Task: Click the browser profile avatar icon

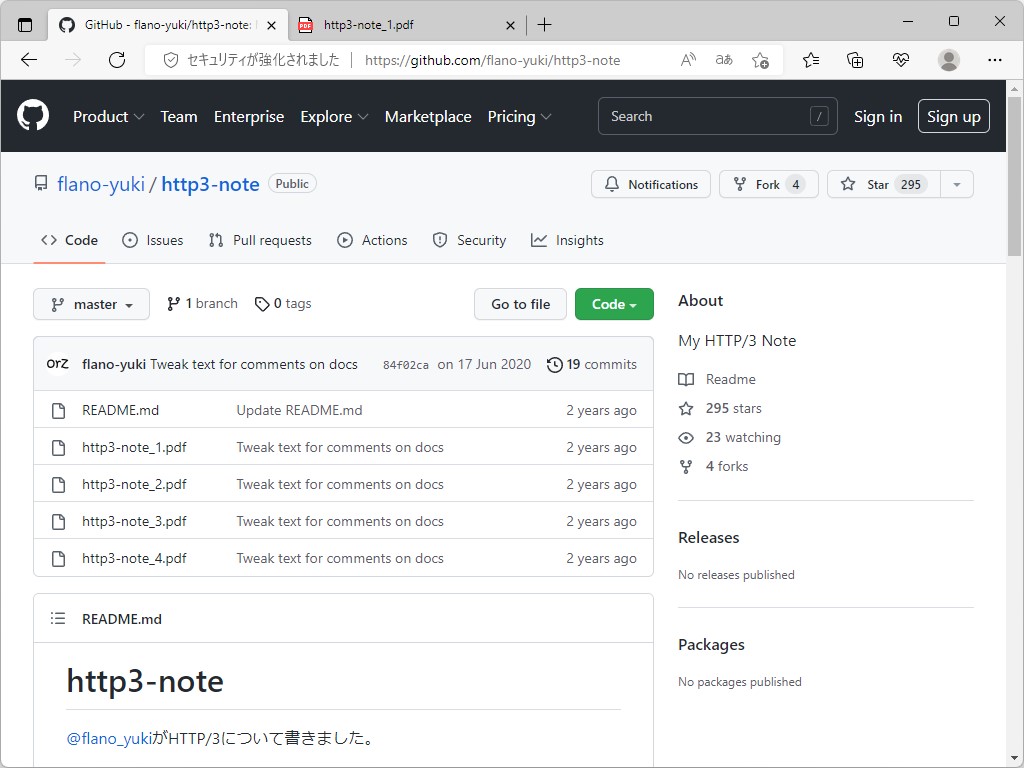Action: click(x=948, y=60)
